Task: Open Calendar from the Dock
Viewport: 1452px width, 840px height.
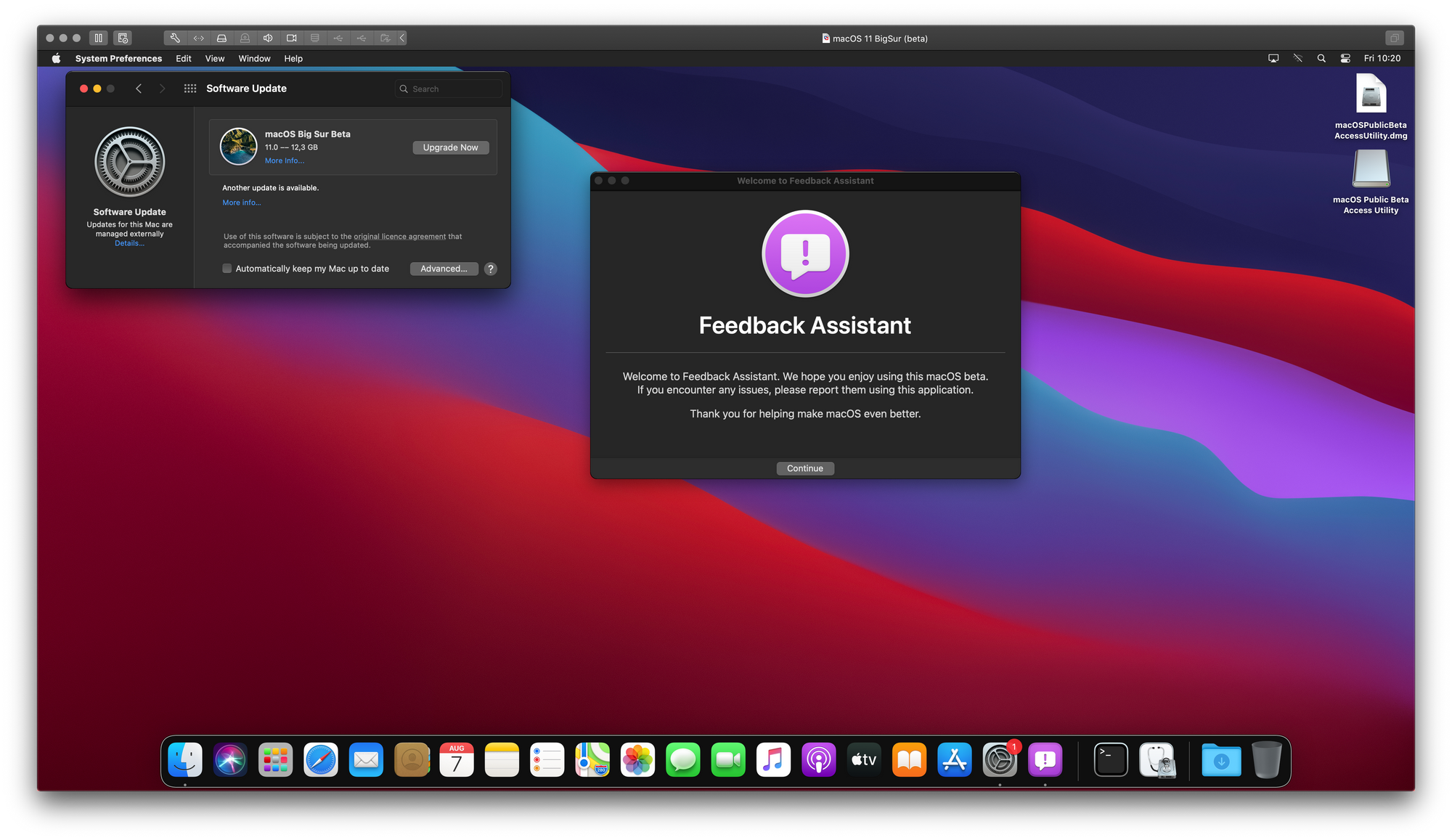Action: (457, 760)
